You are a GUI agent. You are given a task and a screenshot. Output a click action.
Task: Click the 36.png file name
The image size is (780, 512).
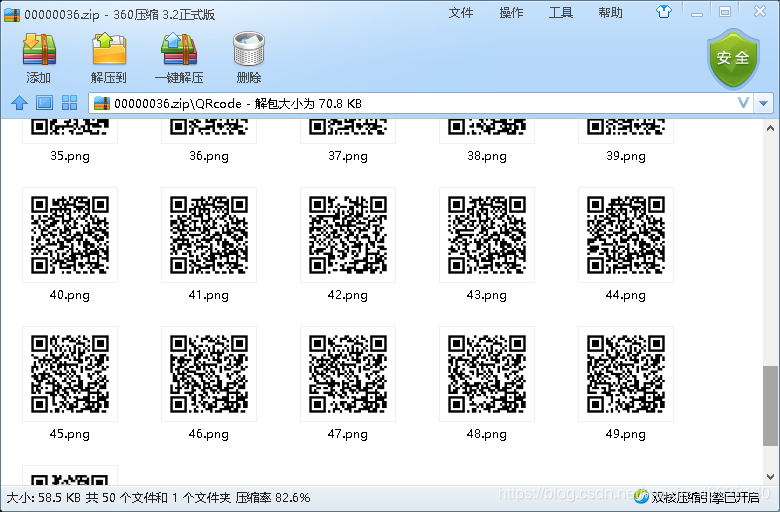(x=209, y=156)
